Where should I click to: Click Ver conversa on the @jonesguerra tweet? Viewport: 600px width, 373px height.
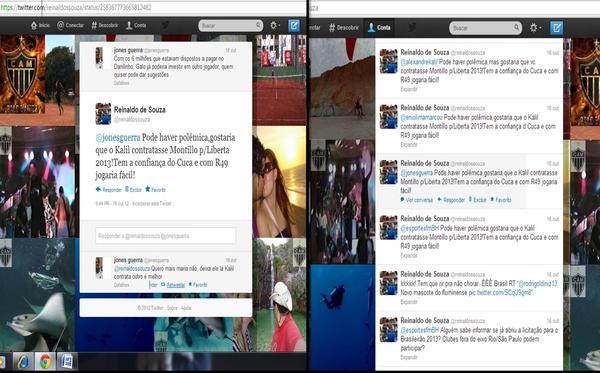click(x=417, y=200)
